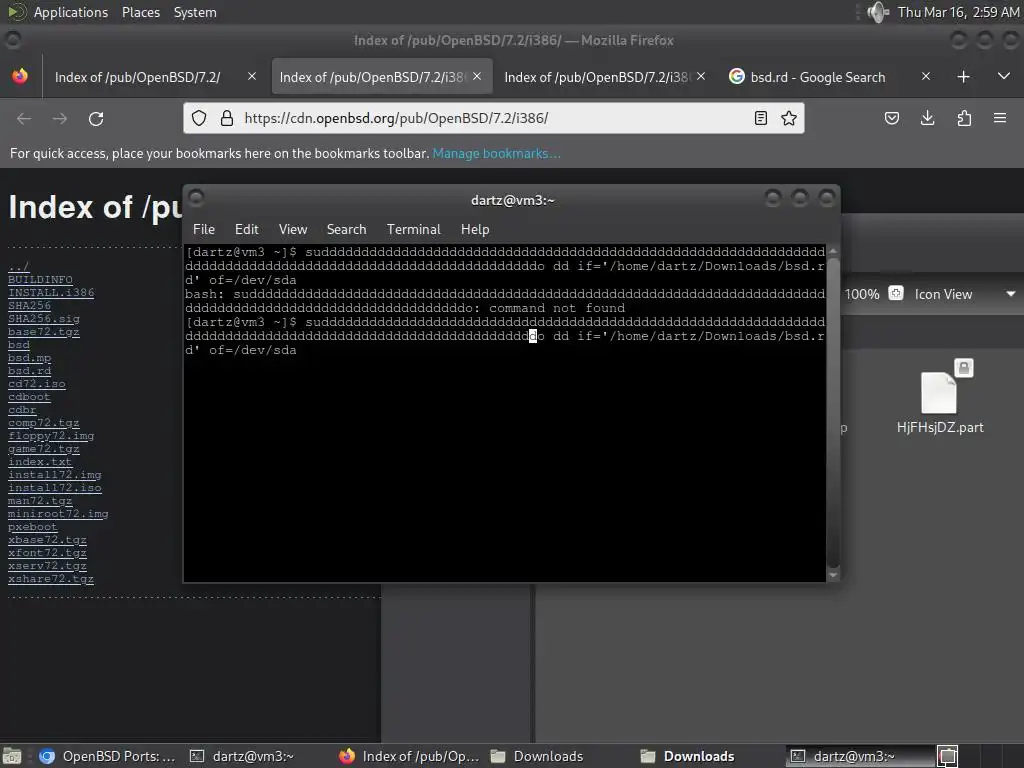Open the base72.tgz link
The height and width of the screenshot is (768, 1024).
click(x=44, y=332)
